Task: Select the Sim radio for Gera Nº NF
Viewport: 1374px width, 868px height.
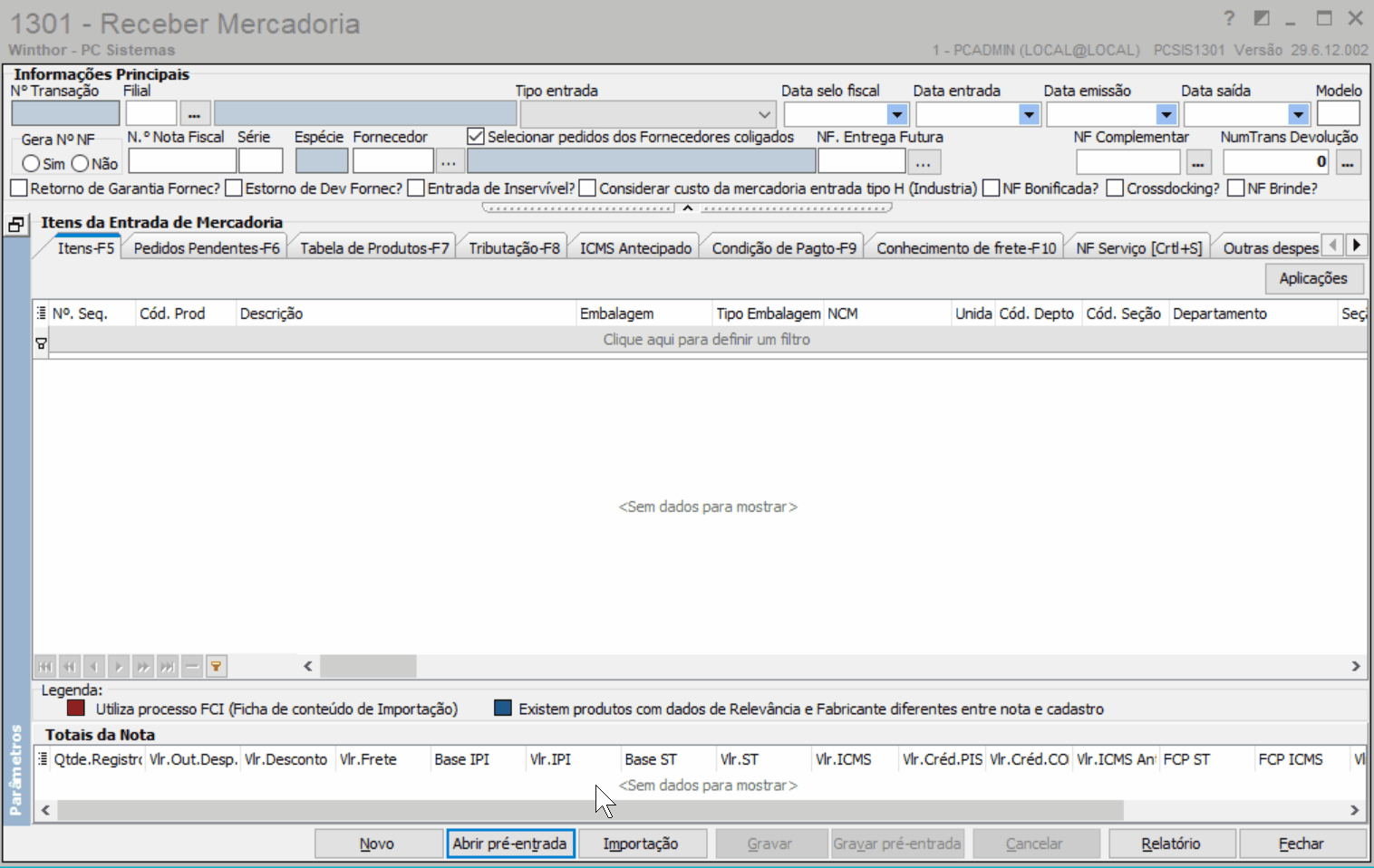Action: click(x=32, y=163)
